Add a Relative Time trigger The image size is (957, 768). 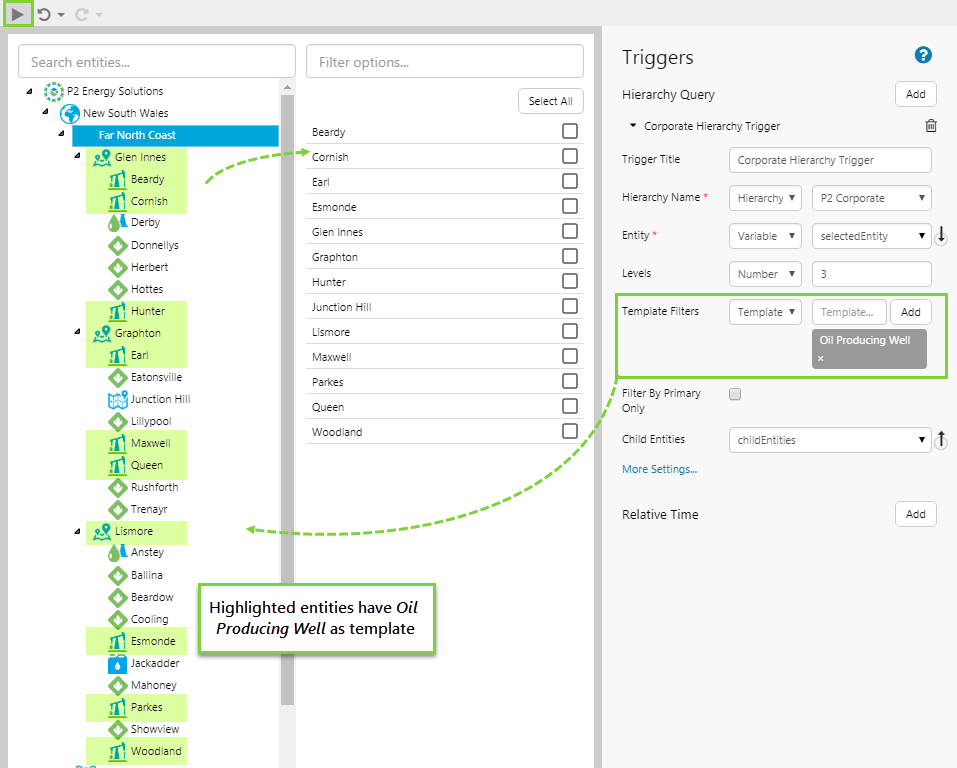915,514
